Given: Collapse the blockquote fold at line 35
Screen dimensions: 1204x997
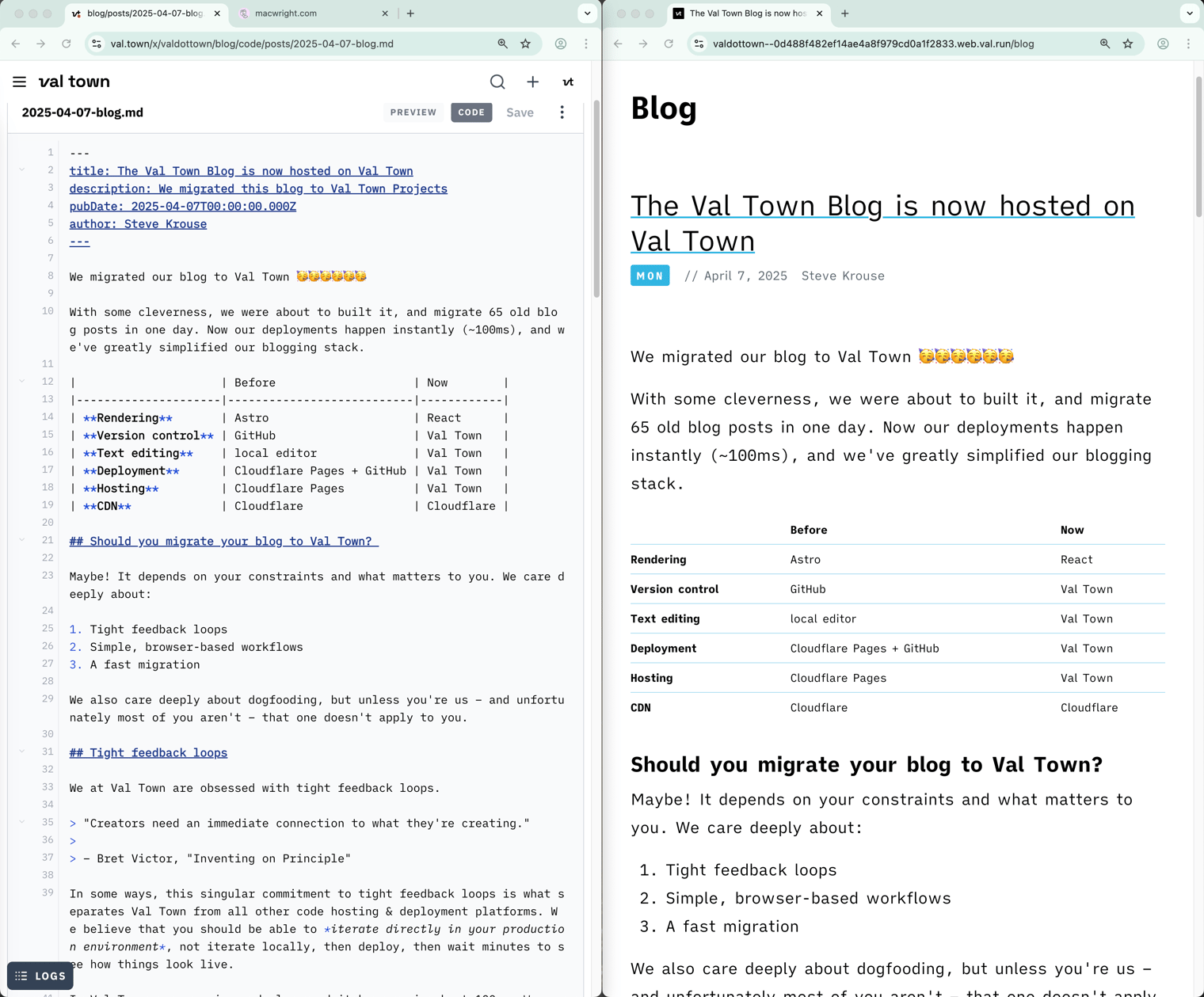Looking at the screenshot, I should coord(22,821).
